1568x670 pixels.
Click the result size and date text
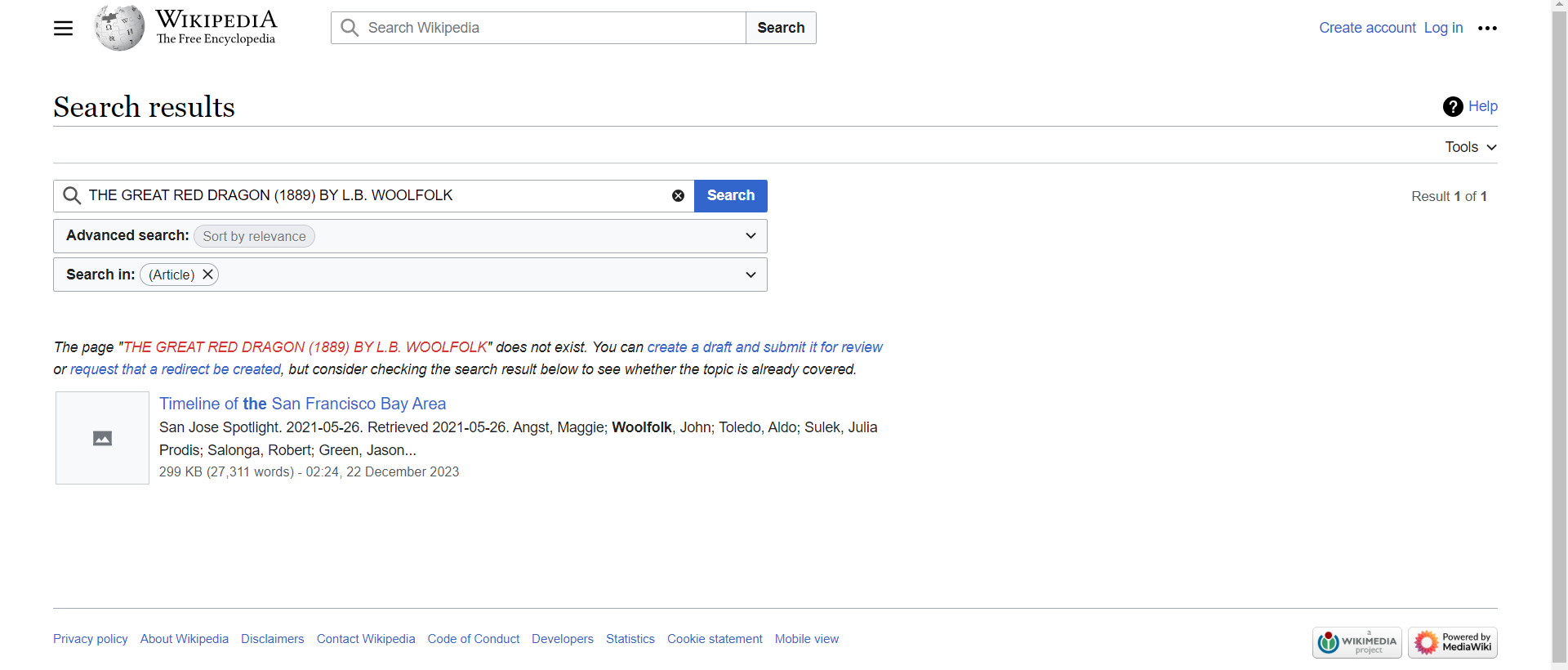click(x=309, y=472)
